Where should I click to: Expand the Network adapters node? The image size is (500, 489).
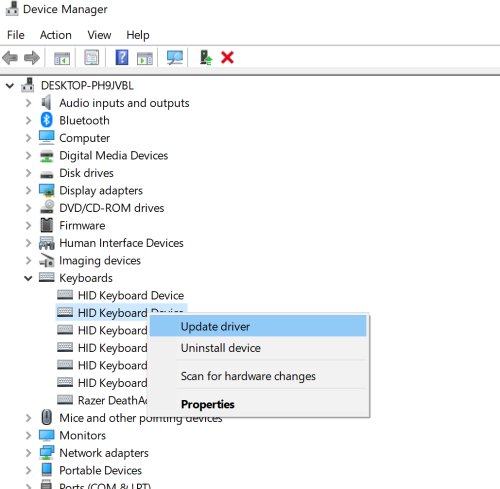tap(28, 453)
